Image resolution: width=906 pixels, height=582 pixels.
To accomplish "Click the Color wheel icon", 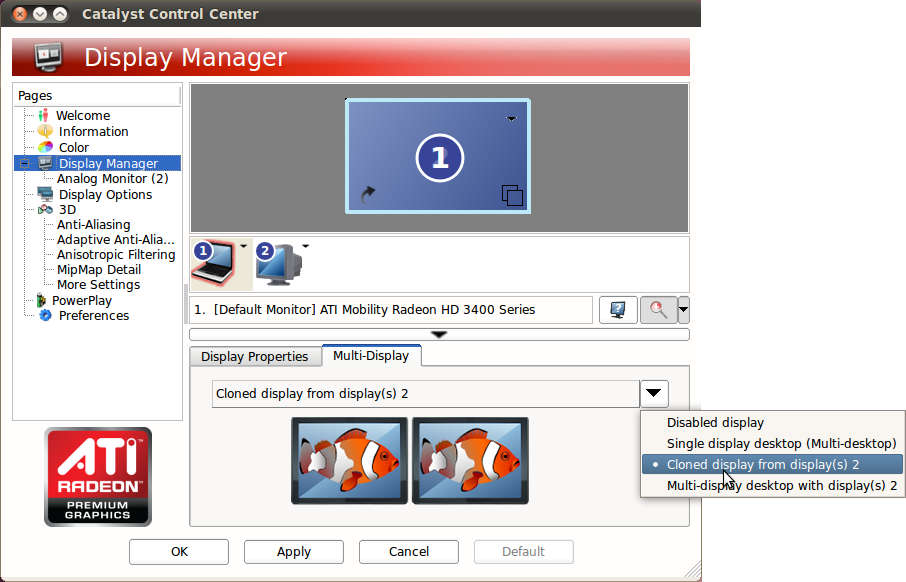I will point(45,147).
